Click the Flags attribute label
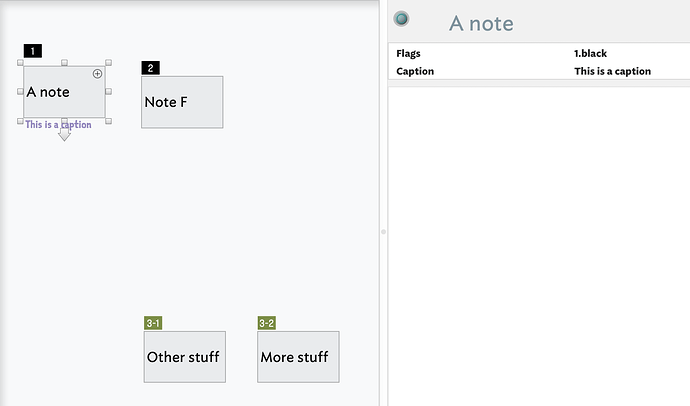This screenshot has height=406, width=690. coord(408,53)
